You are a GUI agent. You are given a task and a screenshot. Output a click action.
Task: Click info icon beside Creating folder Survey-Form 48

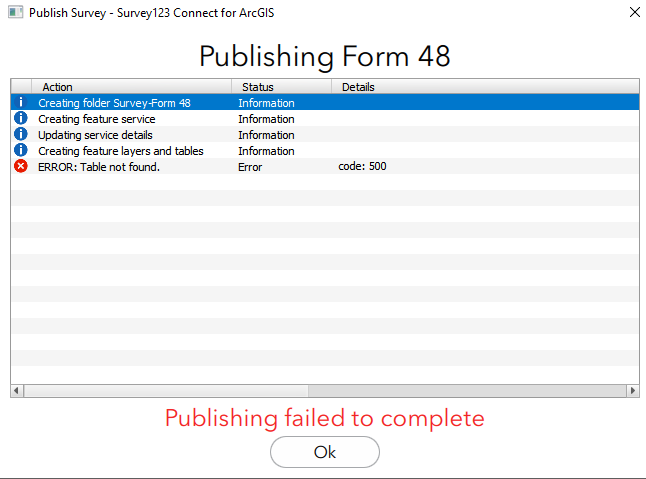click(21, 102)
